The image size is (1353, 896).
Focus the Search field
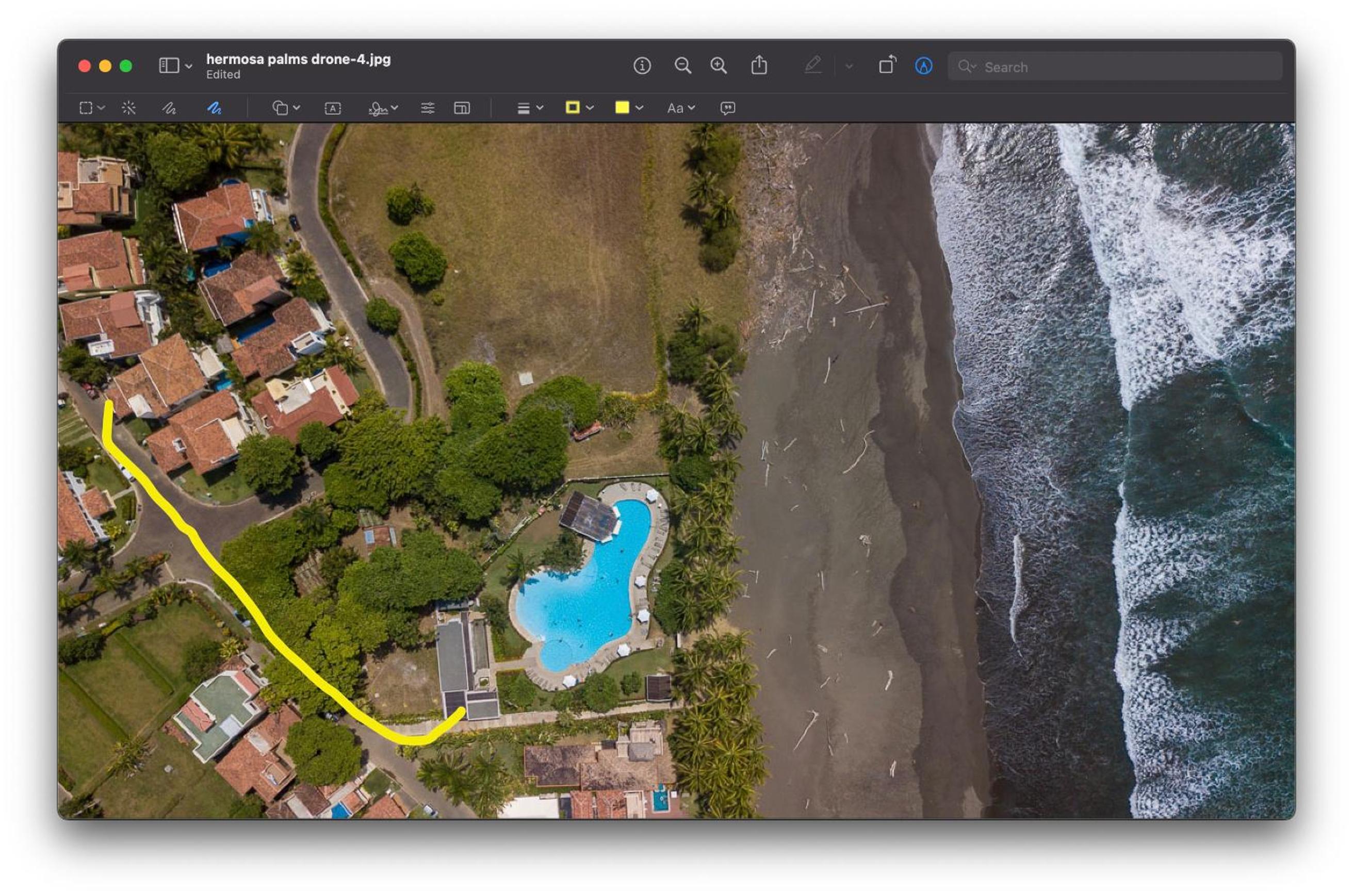point(1115,67)
